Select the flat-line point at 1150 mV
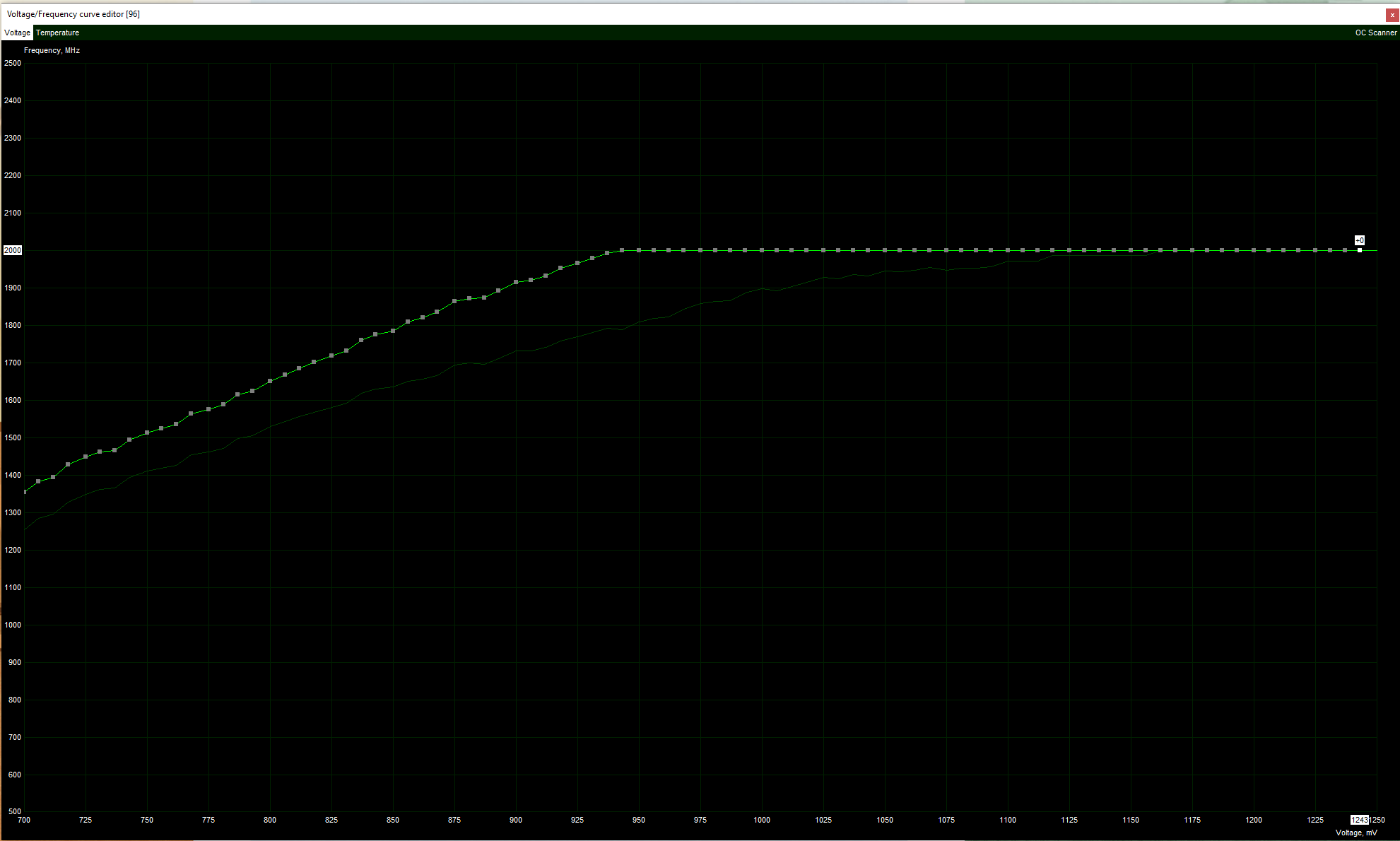 click(x=1131, y=250)
